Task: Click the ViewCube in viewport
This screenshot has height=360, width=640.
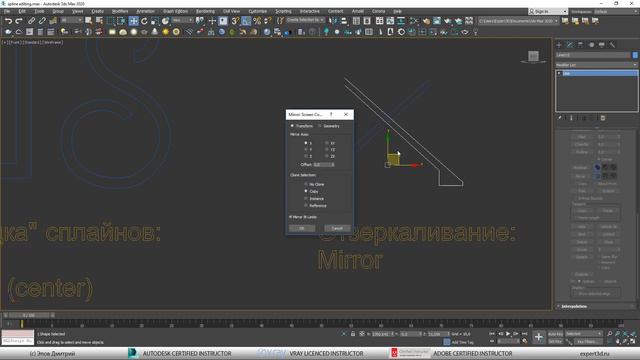Action: [533, 56]
